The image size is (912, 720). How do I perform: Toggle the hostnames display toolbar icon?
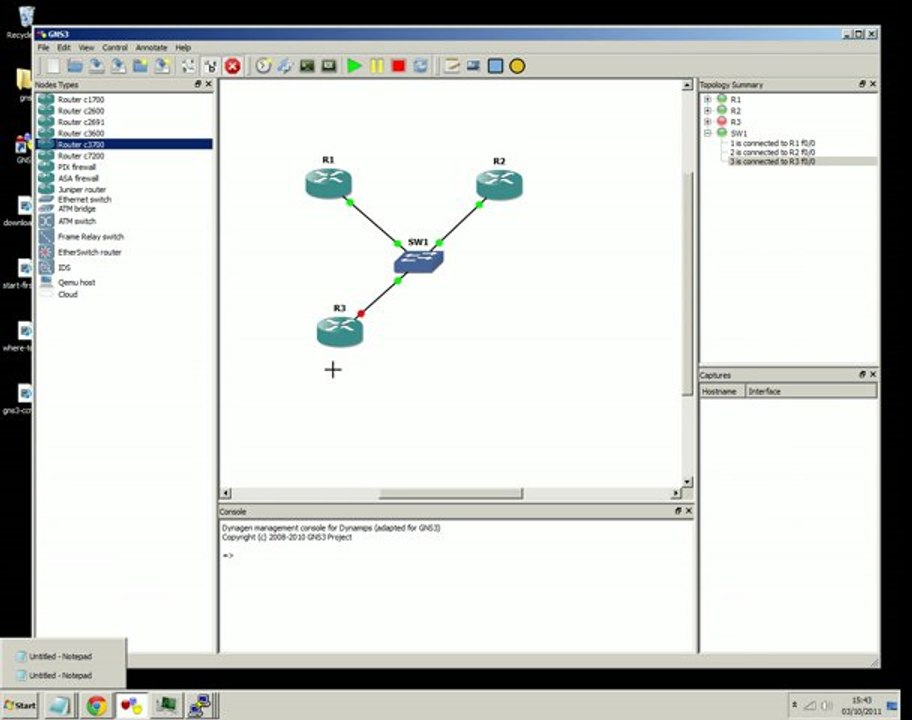pyautogui.click(x=210, y=66)
